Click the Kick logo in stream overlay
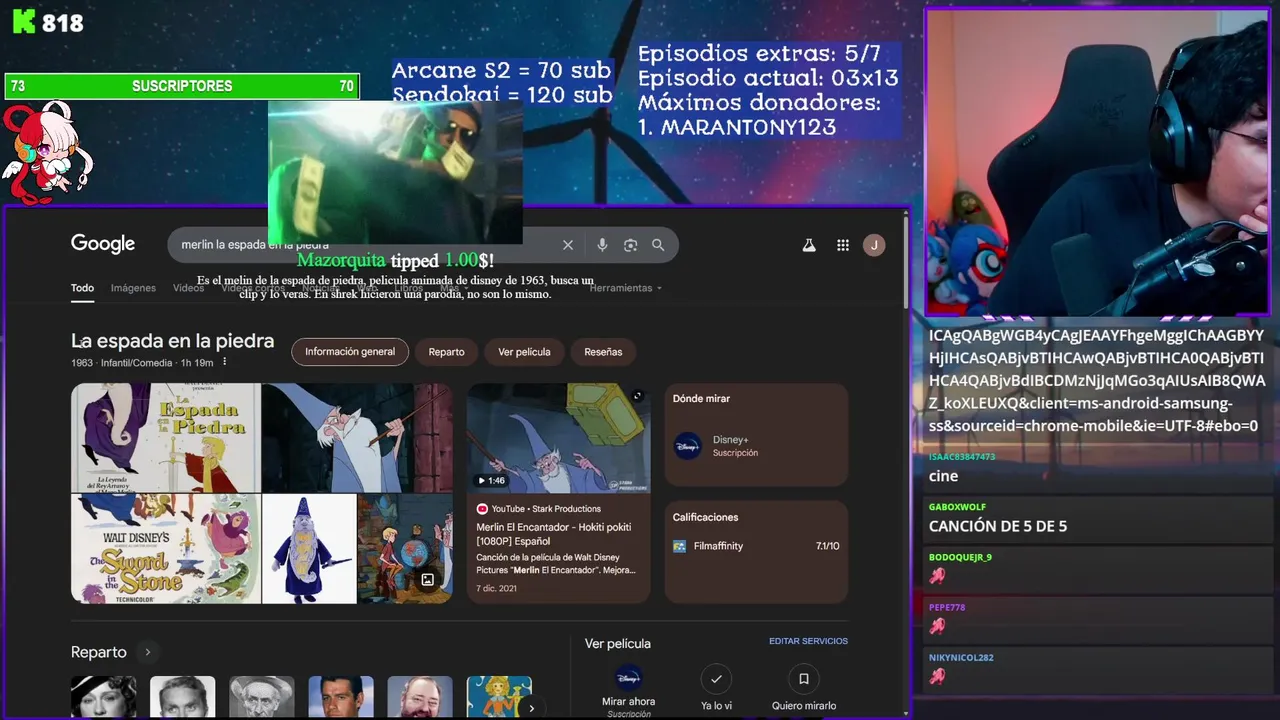 pos(23,22)
